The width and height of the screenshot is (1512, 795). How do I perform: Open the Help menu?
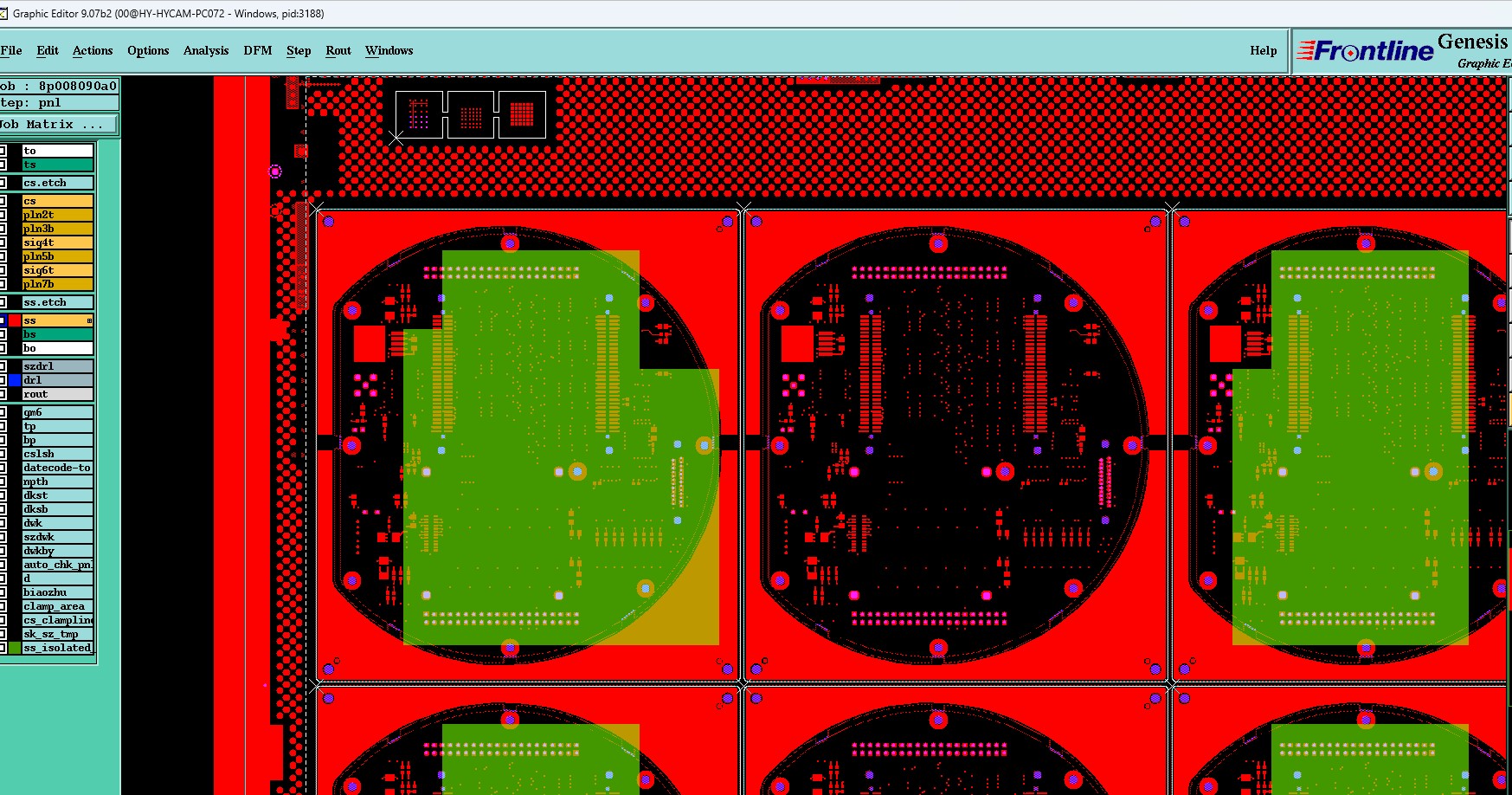1264,50
